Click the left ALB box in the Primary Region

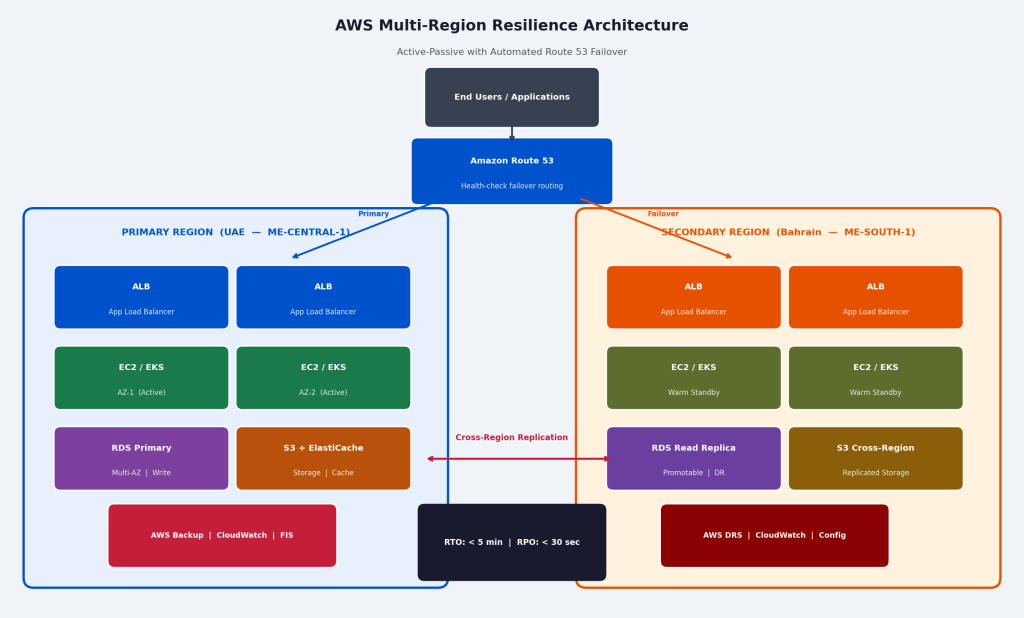coord(142,297)
